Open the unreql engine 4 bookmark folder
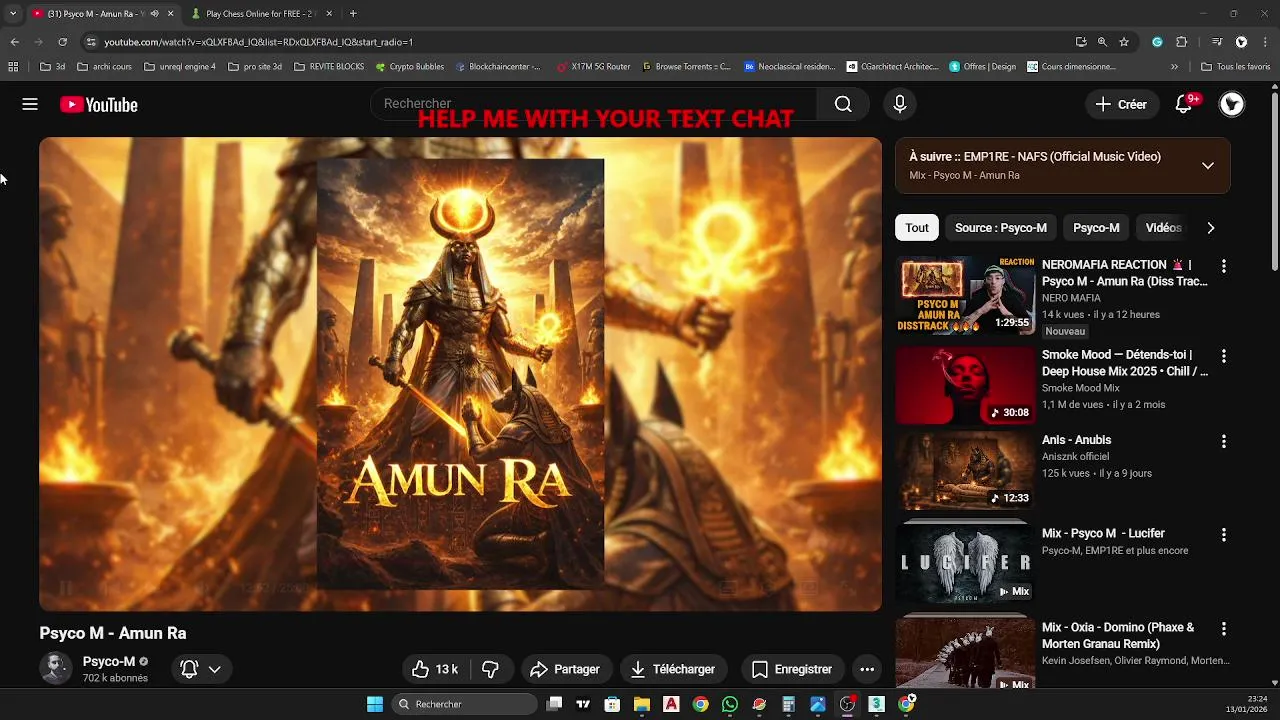Image resolution: width=1280 pixels, height=720 pixels. point(180,67)
